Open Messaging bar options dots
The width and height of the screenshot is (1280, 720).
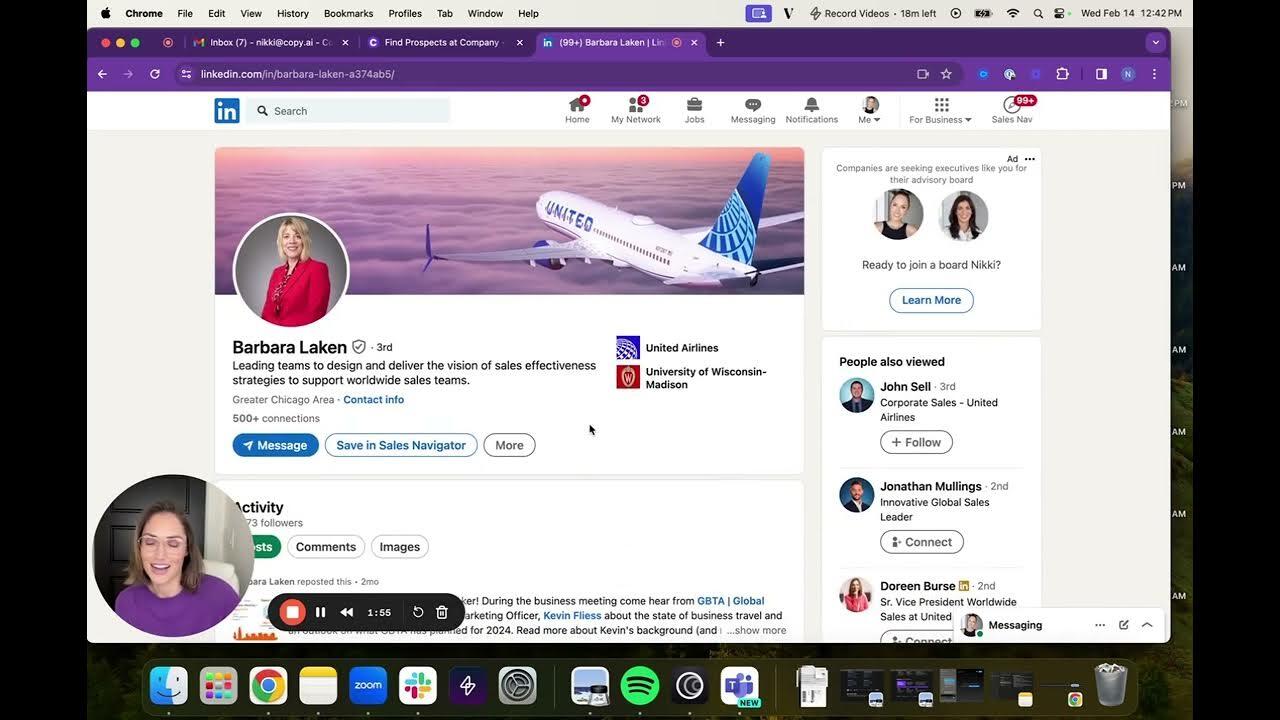1100,625
